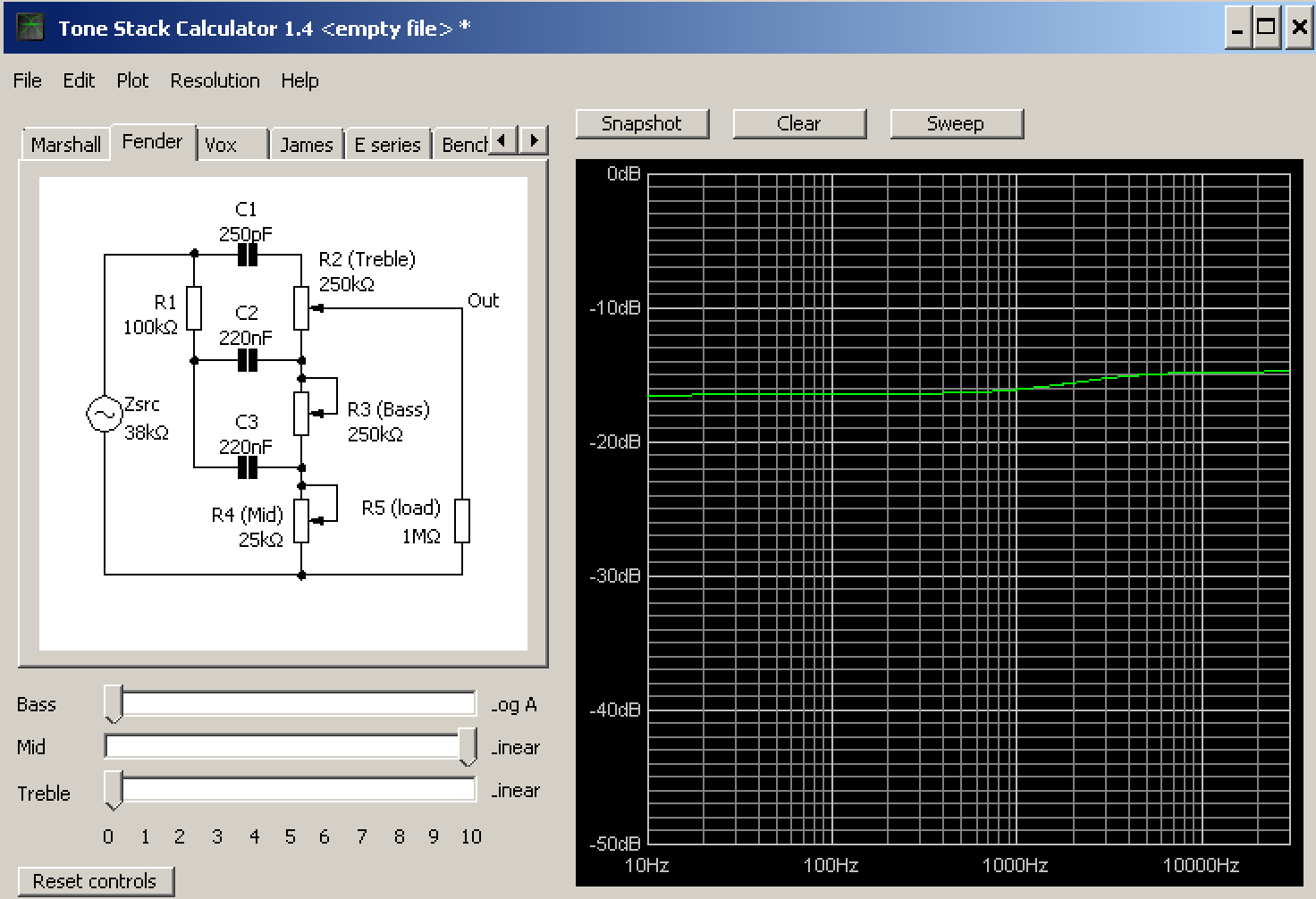Open the Plot menu
The width and height of the screenshot is (1316, 899).
132,80
